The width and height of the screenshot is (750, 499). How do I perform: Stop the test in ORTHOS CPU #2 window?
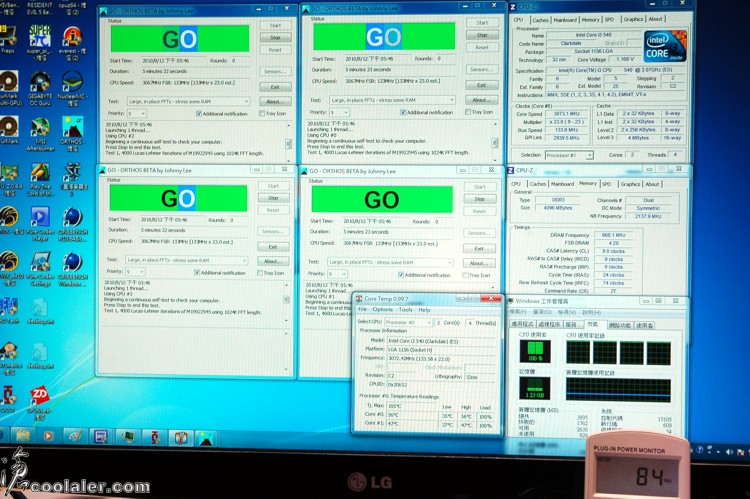pyautogui.click(x=275, y=37)
